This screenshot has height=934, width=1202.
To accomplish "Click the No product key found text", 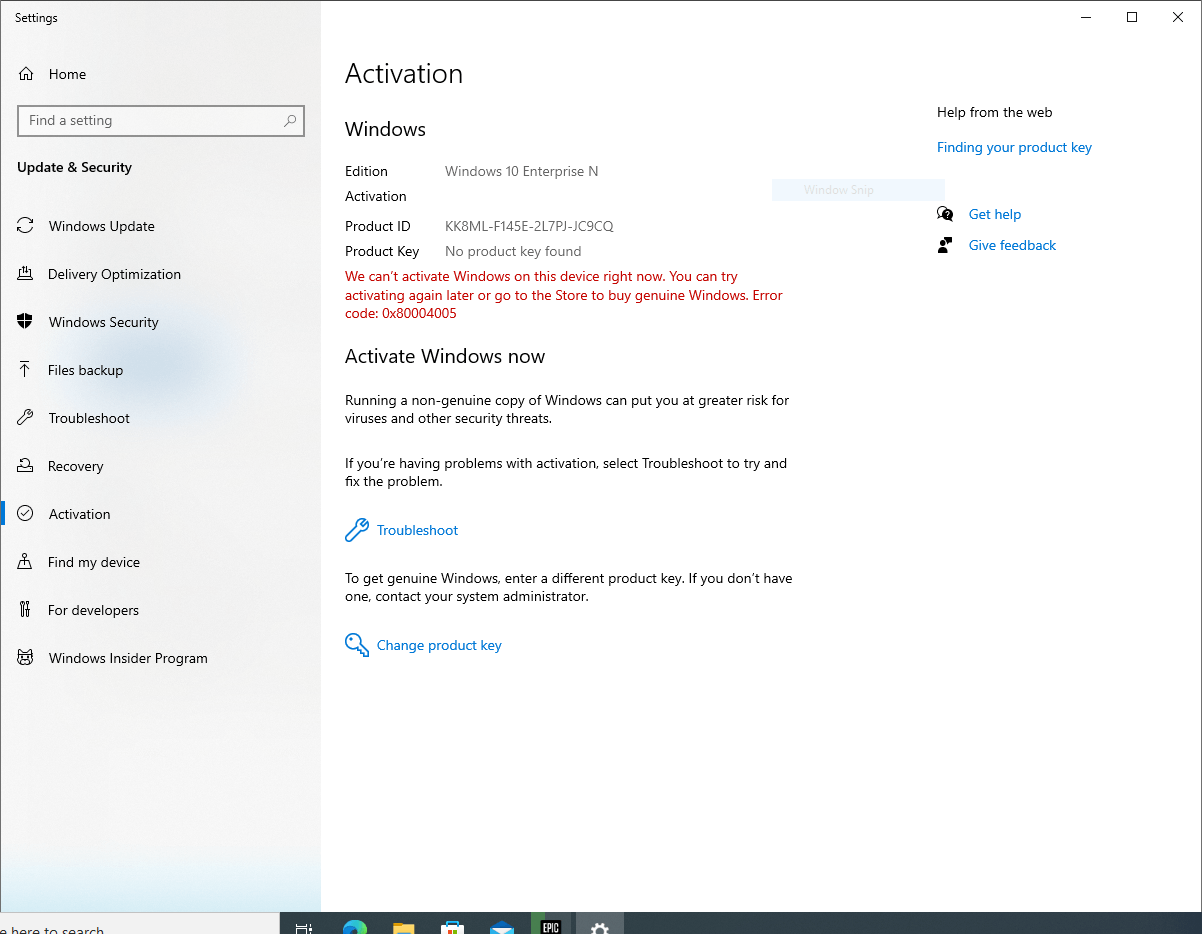I will point(513,251).
